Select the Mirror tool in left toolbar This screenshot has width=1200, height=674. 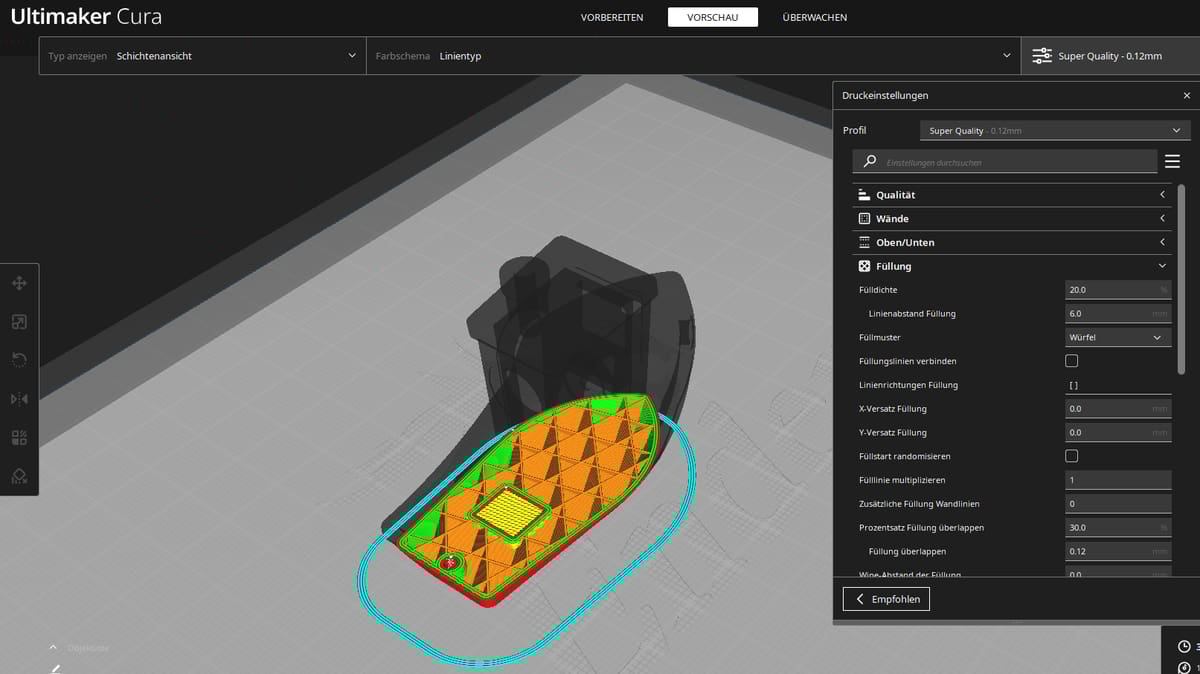pyautogui.click(x=19, y=399)
